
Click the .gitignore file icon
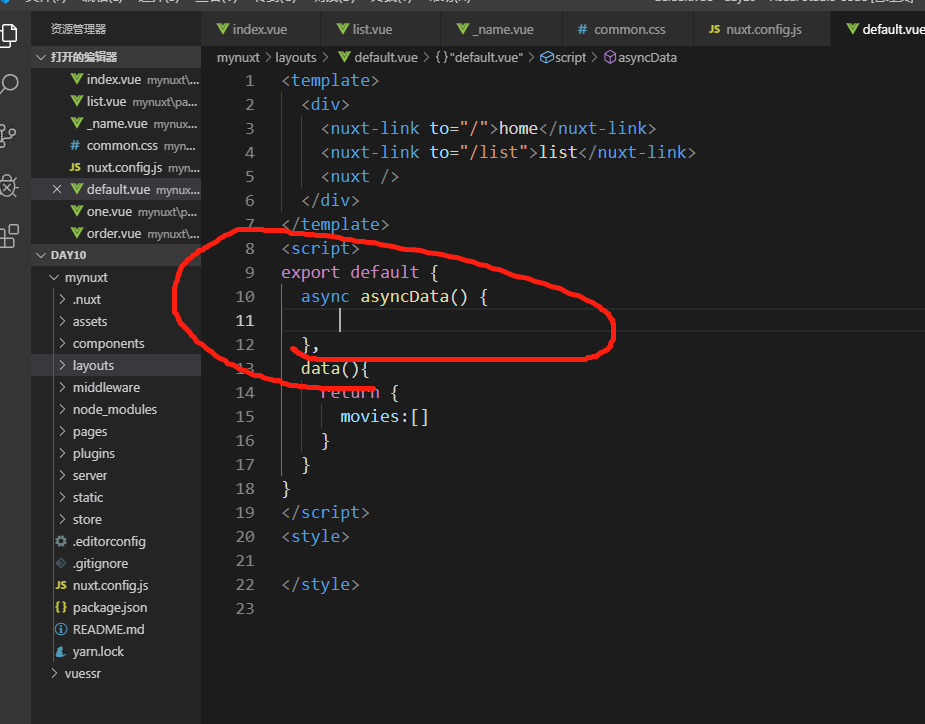tap(61, 564)
